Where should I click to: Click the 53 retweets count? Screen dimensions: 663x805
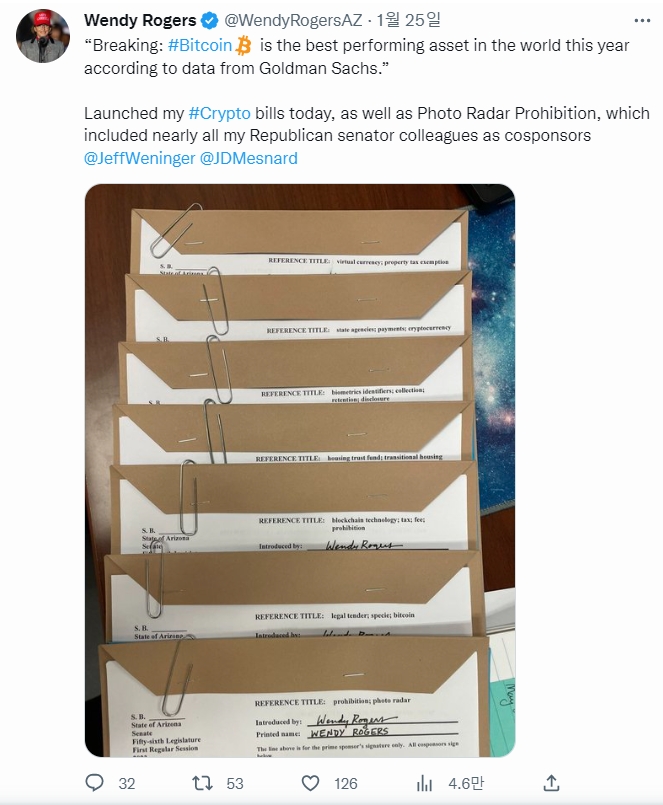click(x=235, y=783)
